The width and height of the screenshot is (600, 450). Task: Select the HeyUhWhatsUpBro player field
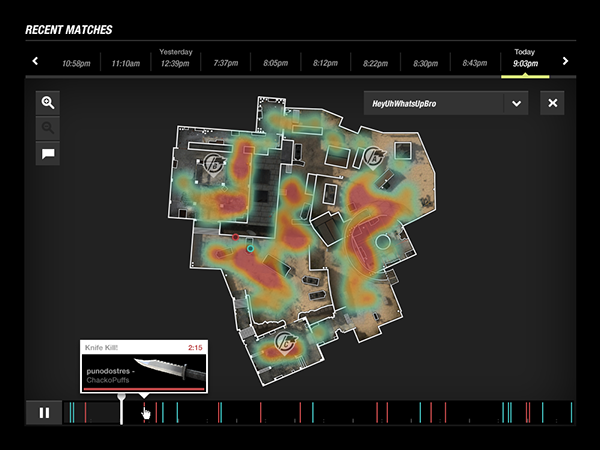[434, 103]
